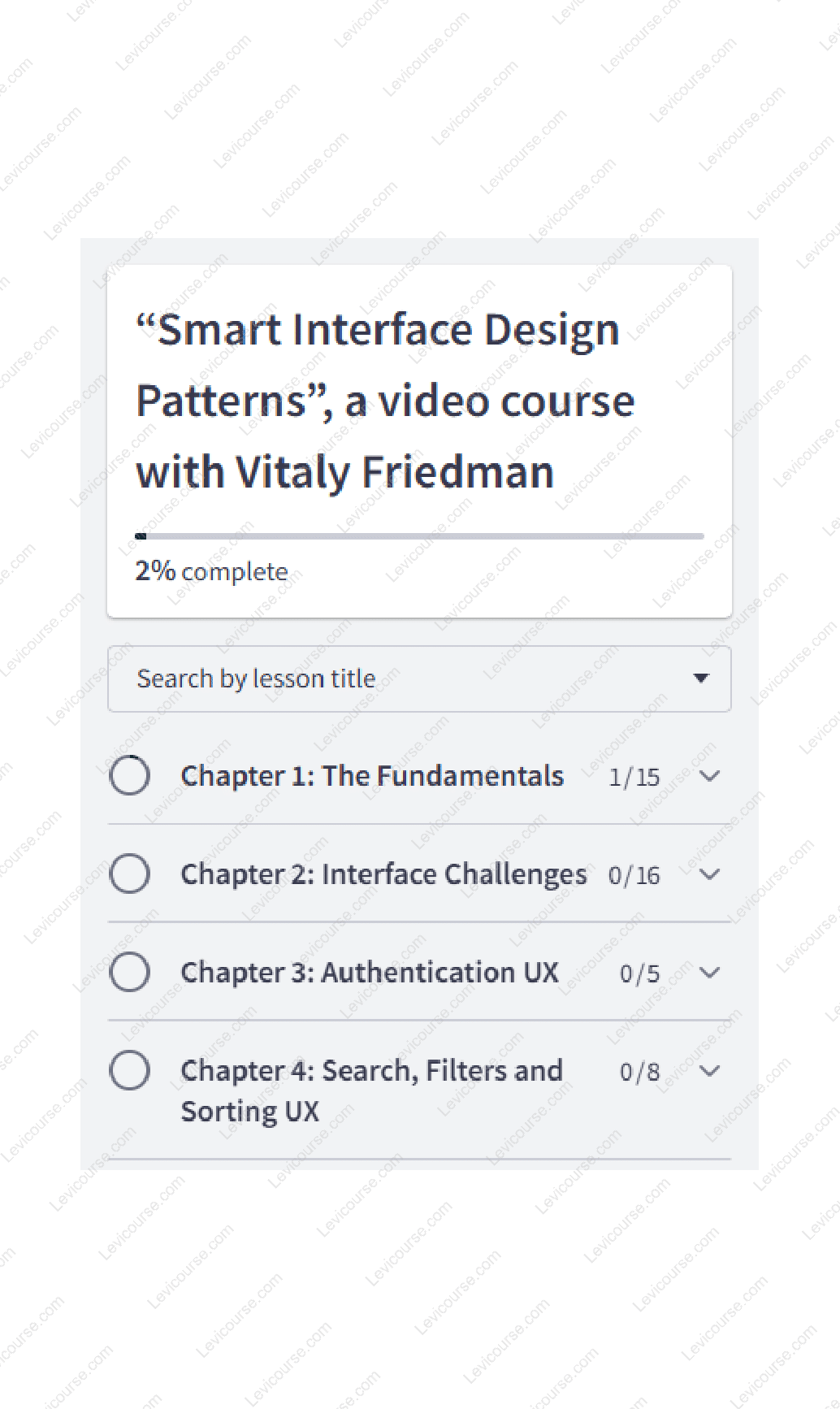Select Chapter 2: Interface Challenges title
The width and height of the screenshot is (840, 1409).
tap(383, 874)
